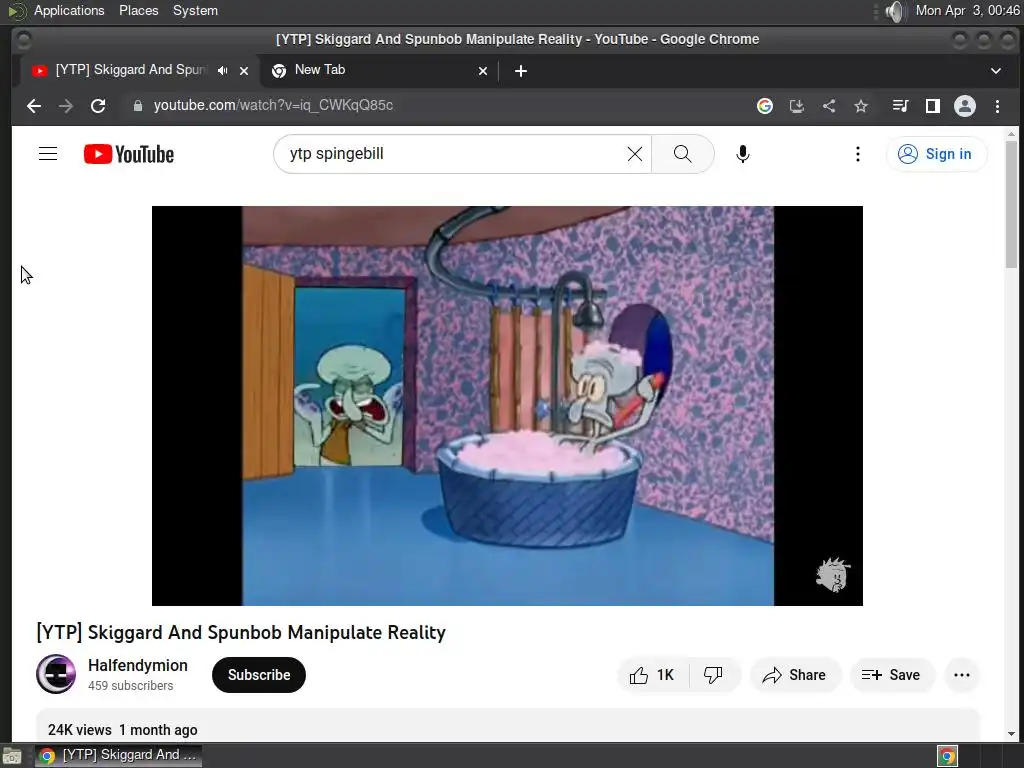Share this page via the address bar icon
Image resolution: width=1024 pixels, height=768 pixels.
pyautogui.click(x=829, y=106)
